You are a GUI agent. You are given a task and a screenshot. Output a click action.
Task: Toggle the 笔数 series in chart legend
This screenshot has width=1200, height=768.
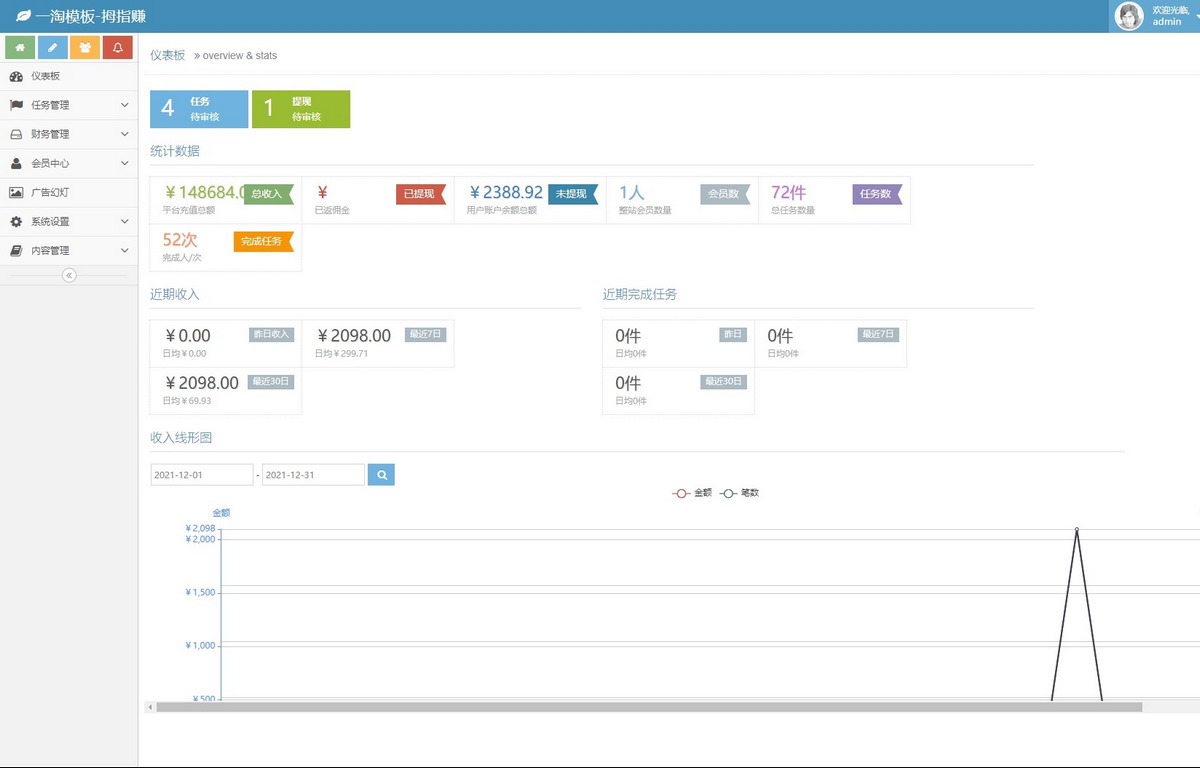click(x=739, y=493)
